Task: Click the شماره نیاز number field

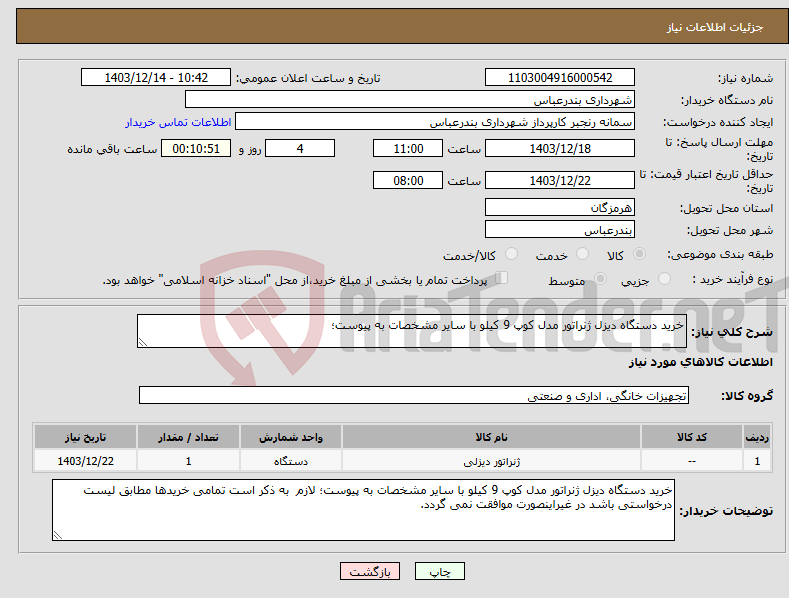Action: pyautogui.click(x=560, y=78)
